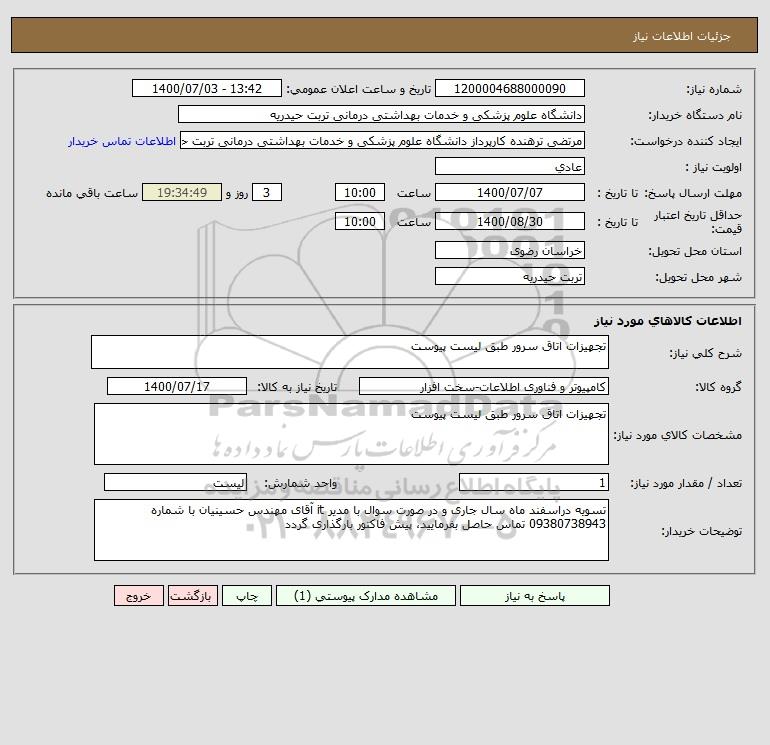This screenshot has height=745, width=770.
Task: Click request creator field مرتضی ترهنده
Action: coord(383,140)
